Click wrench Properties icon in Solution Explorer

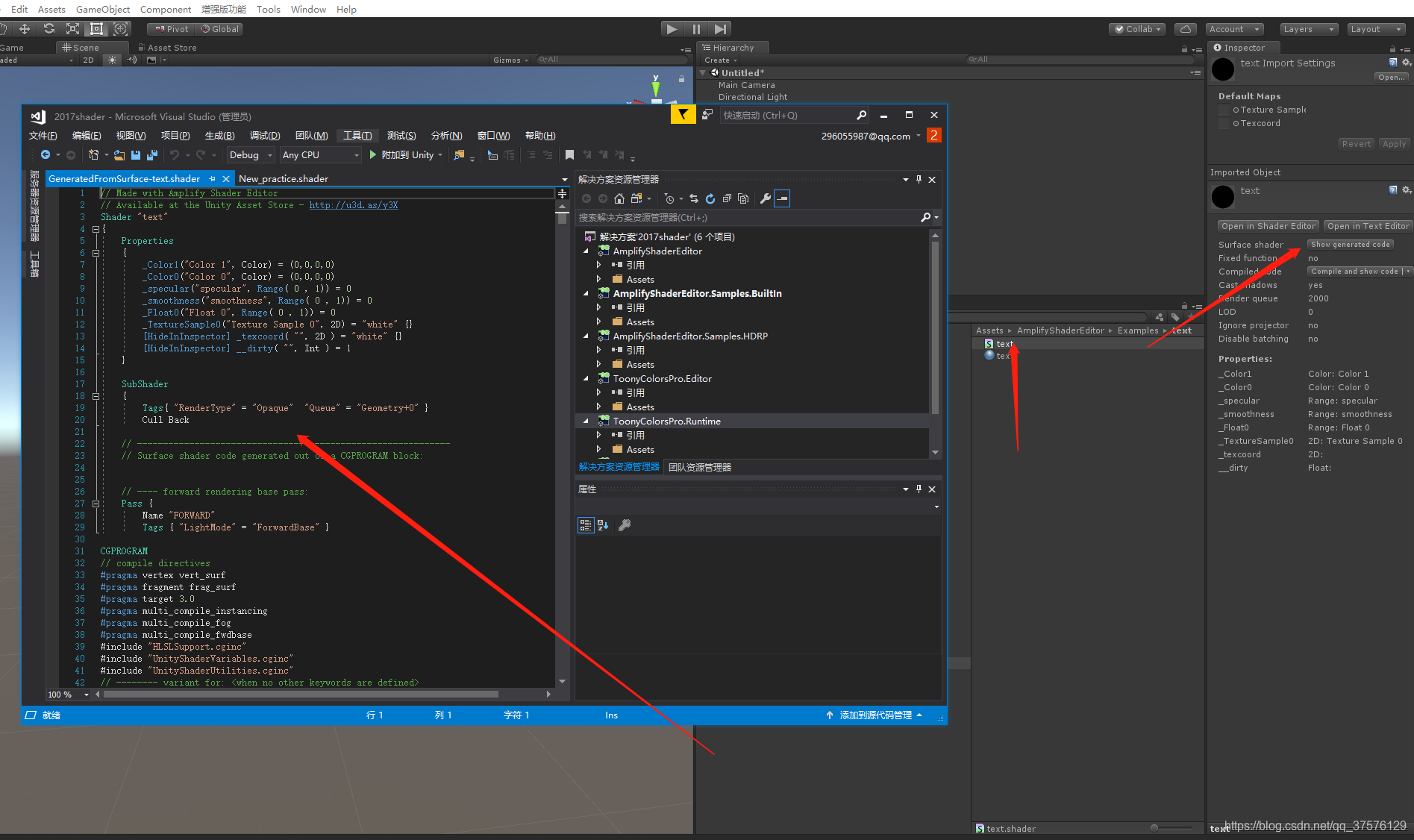click(x=766, y=198)
